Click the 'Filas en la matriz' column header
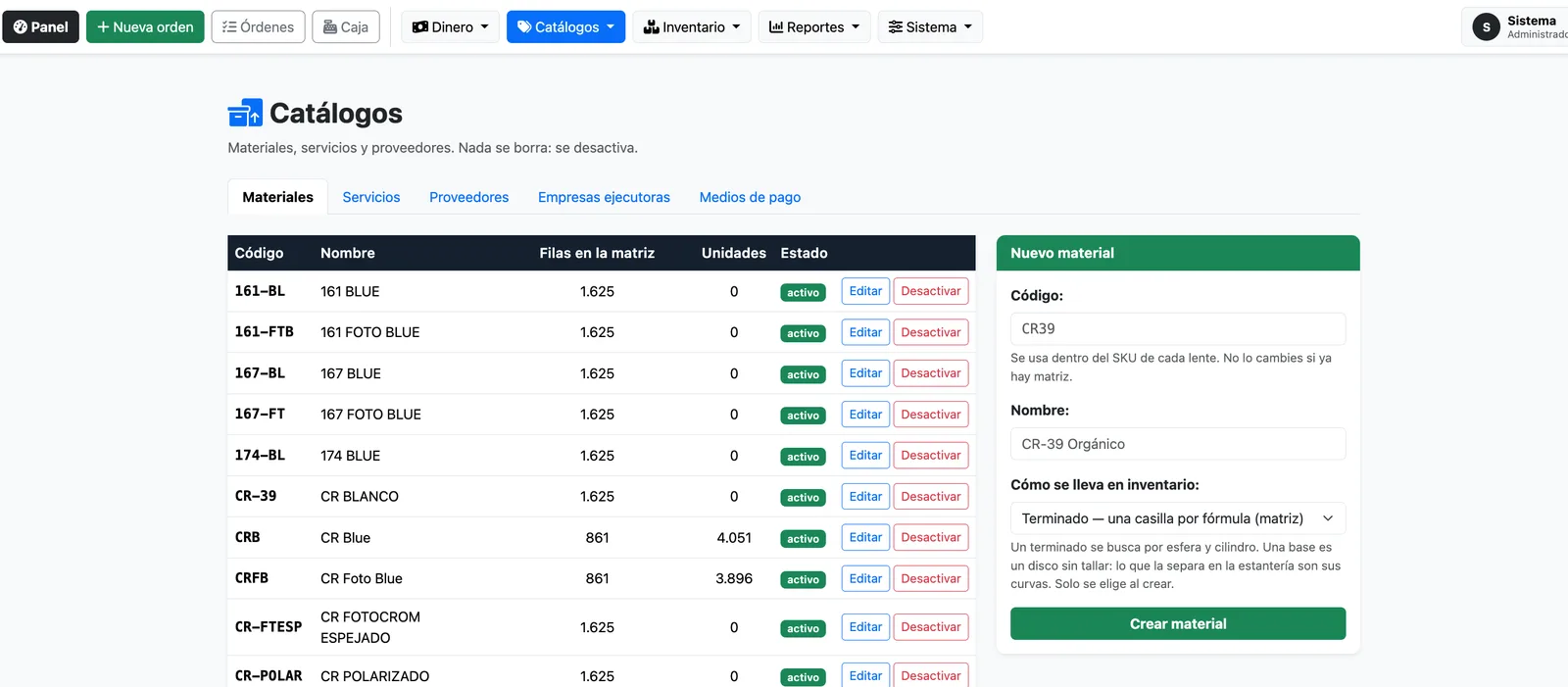This screenshot has height=687, width=1568. click(x=597, y=253)
